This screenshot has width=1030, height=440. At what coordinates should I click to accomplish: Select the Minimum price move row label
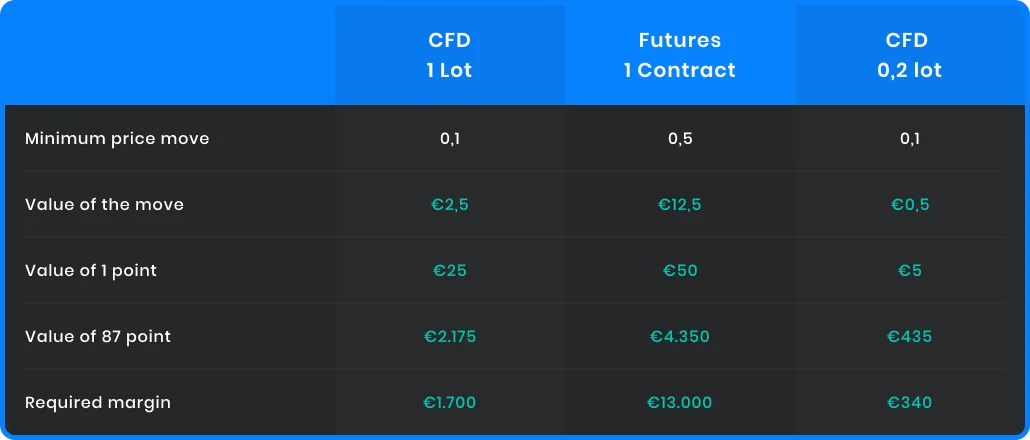tap(117, 139)
